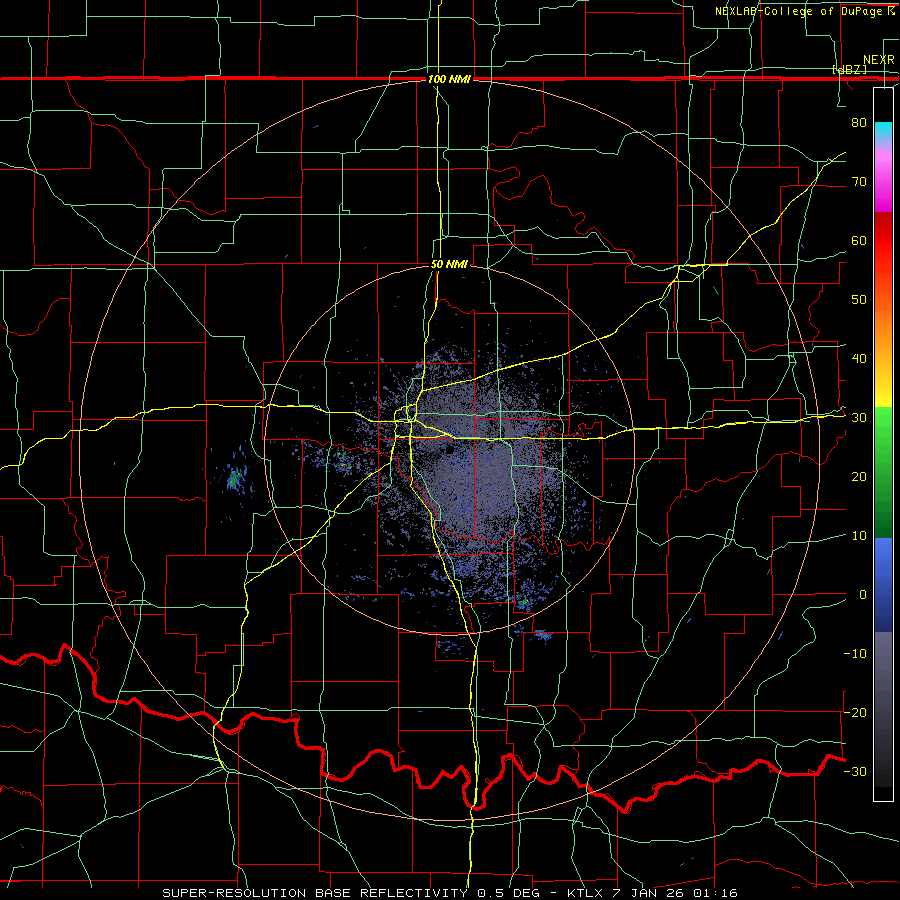Click the -20 value on the dBZ scale

[x=855, y=712]
